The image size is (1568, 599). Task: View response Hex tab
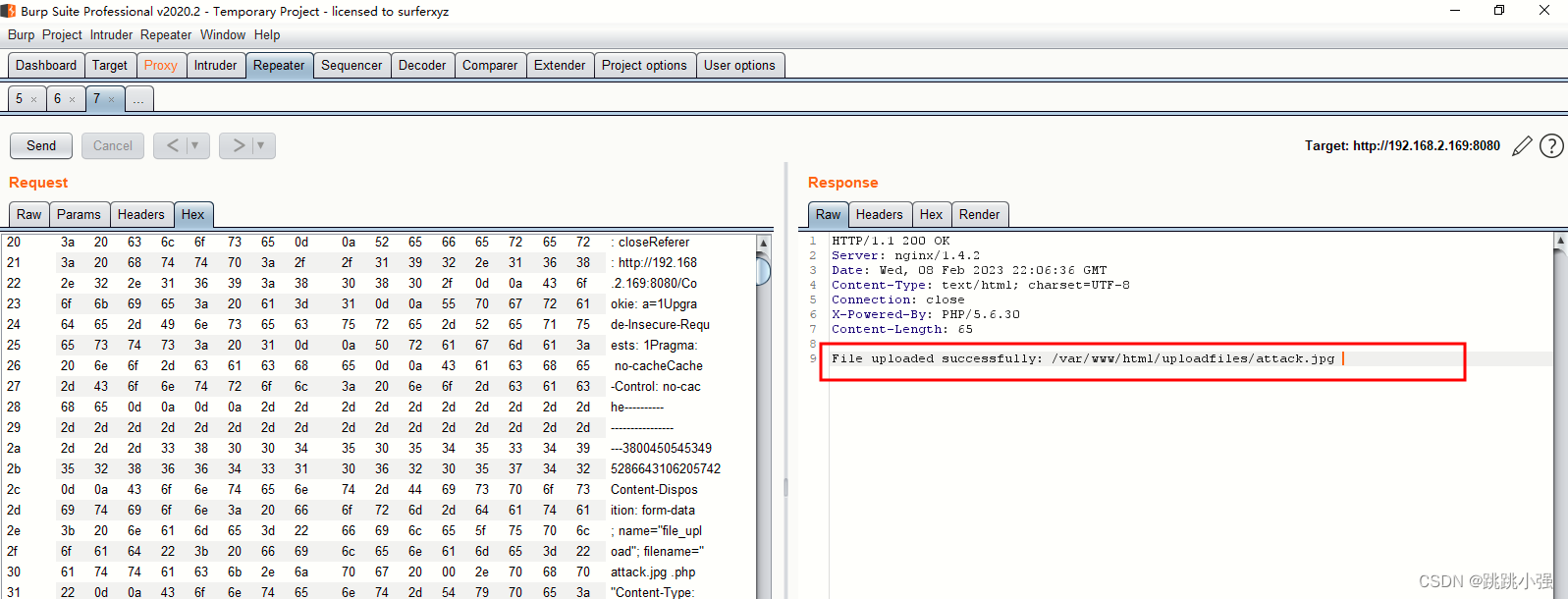(x=932, y=215)
